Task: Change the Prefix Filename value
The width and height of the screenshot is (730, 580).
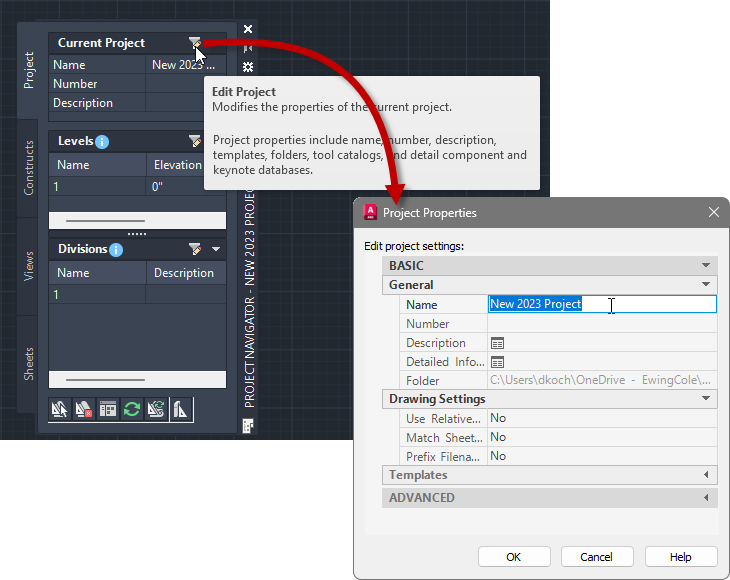Action: click(x=602, y=456)
